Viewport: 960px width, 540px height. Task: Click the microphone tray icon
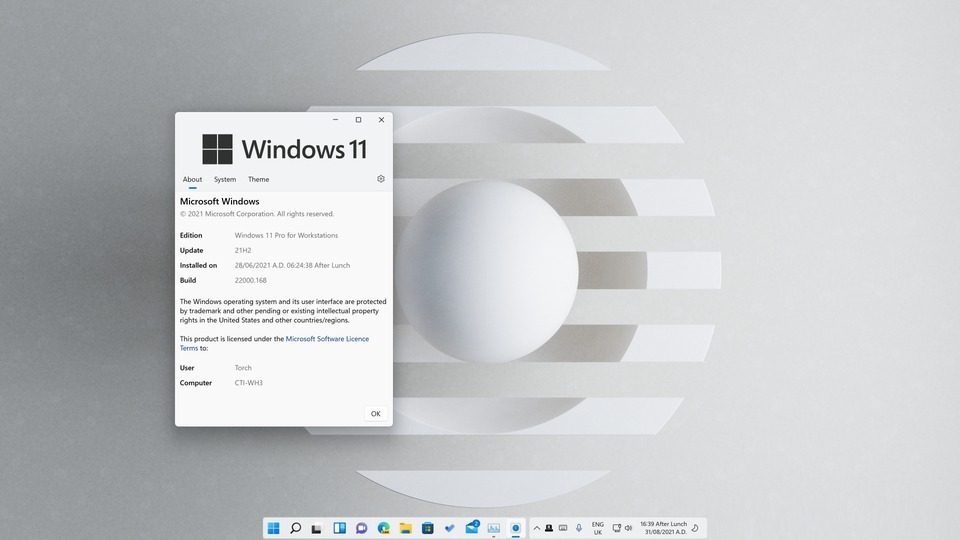[x=579, y=528]
